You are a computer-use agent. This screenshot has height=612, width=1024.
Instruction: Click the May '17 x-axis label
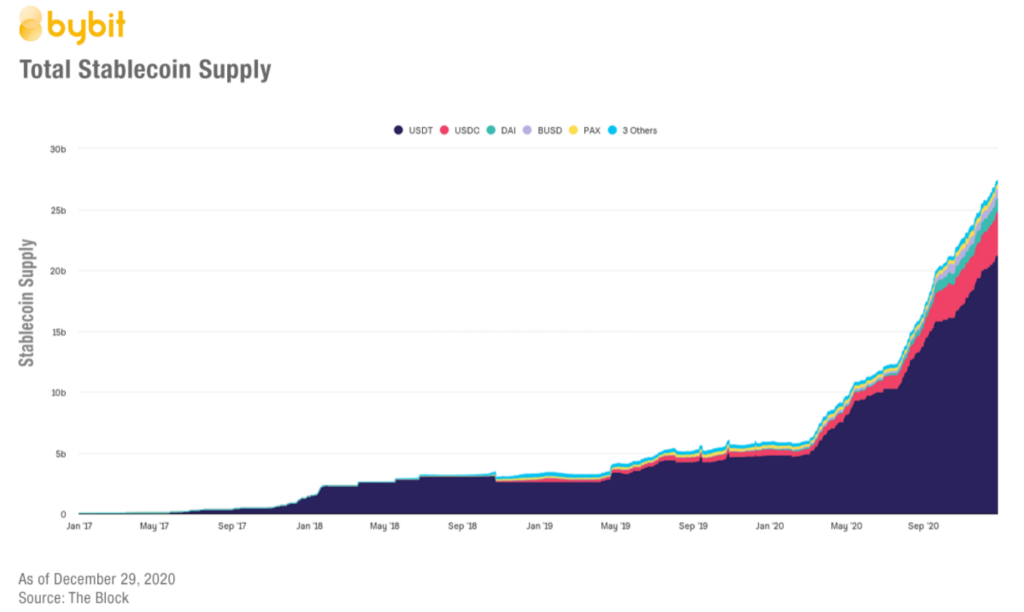click(154, 526)
